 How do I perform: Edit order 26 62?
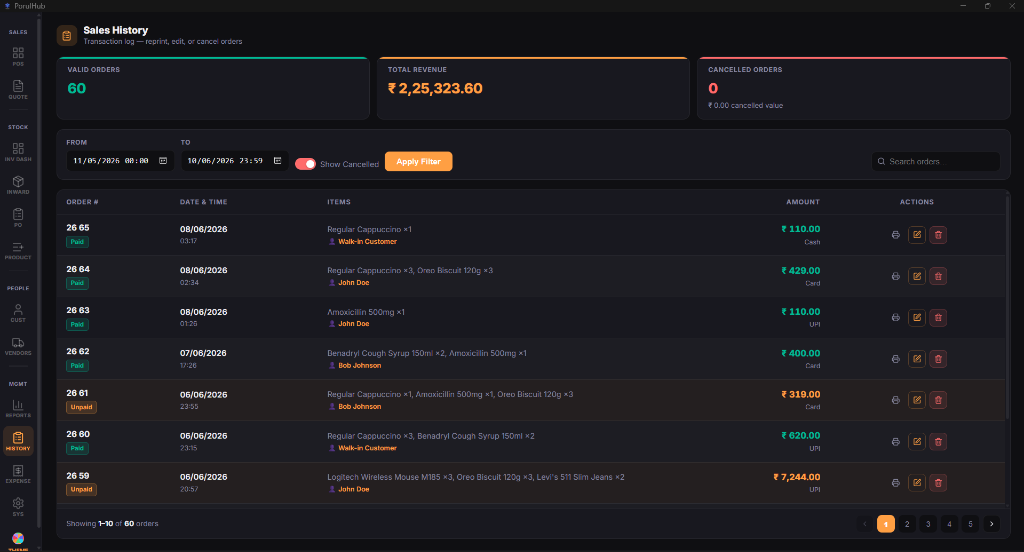pyautogui.click(x=917, y=359)
